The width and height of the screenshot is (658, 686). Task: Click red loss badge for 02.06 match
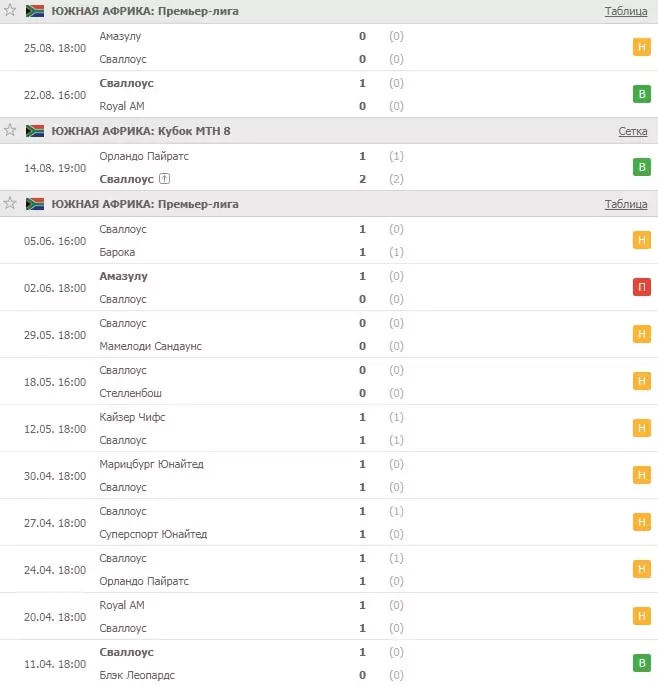[641, 287]
